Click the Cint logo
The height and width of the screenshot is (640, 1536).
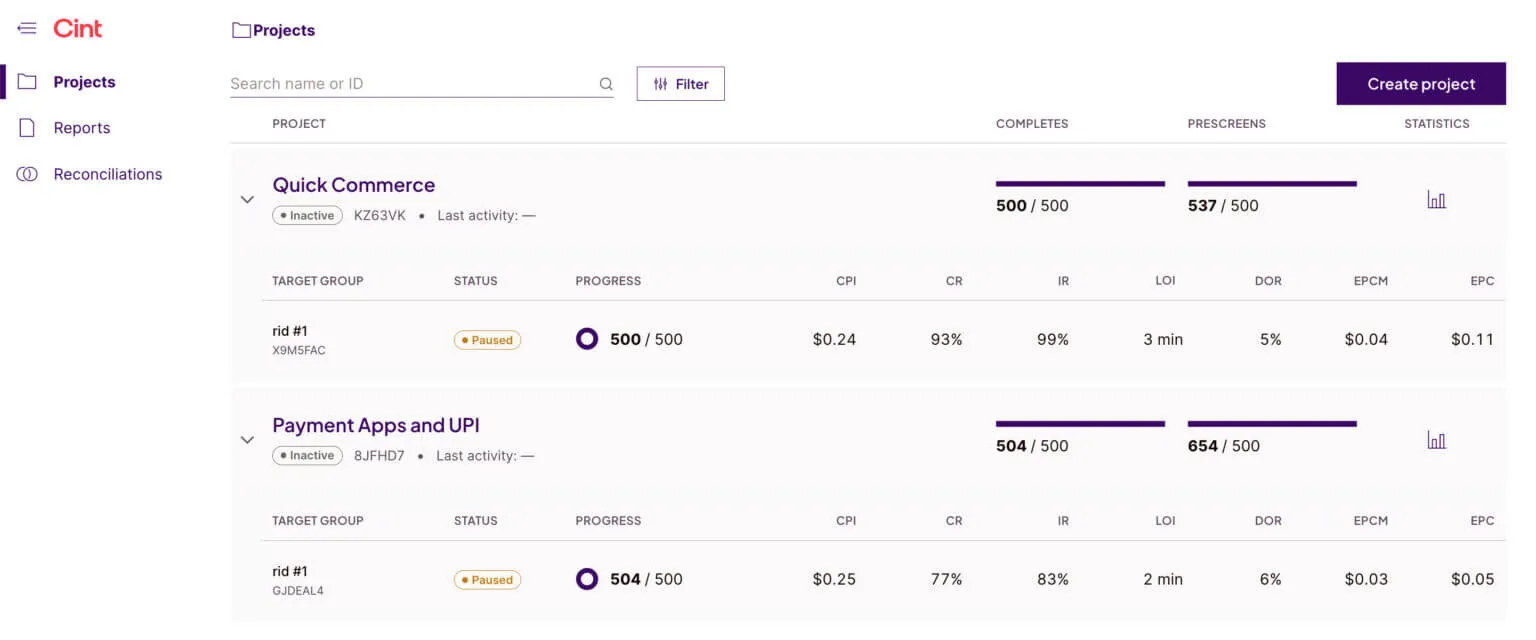click(78, 28)
